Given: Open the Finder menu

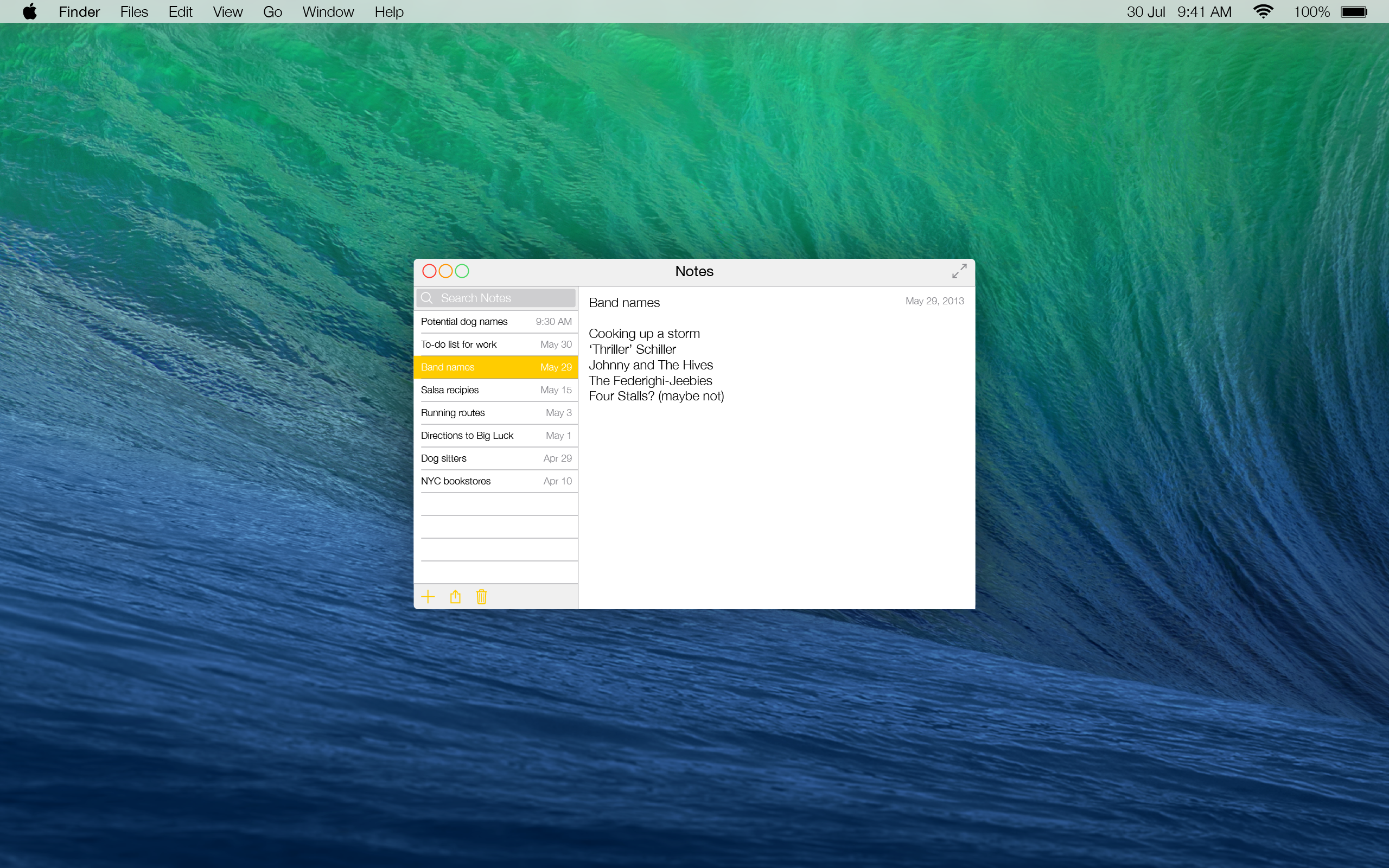Looking at the screenshot, I should pyautogui.click(x=79, y=11).
